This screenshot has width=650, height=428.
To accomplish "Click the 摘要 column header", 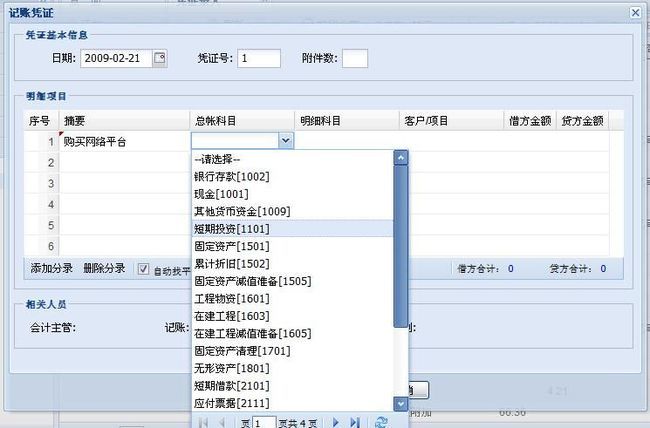I will point(124,121).
